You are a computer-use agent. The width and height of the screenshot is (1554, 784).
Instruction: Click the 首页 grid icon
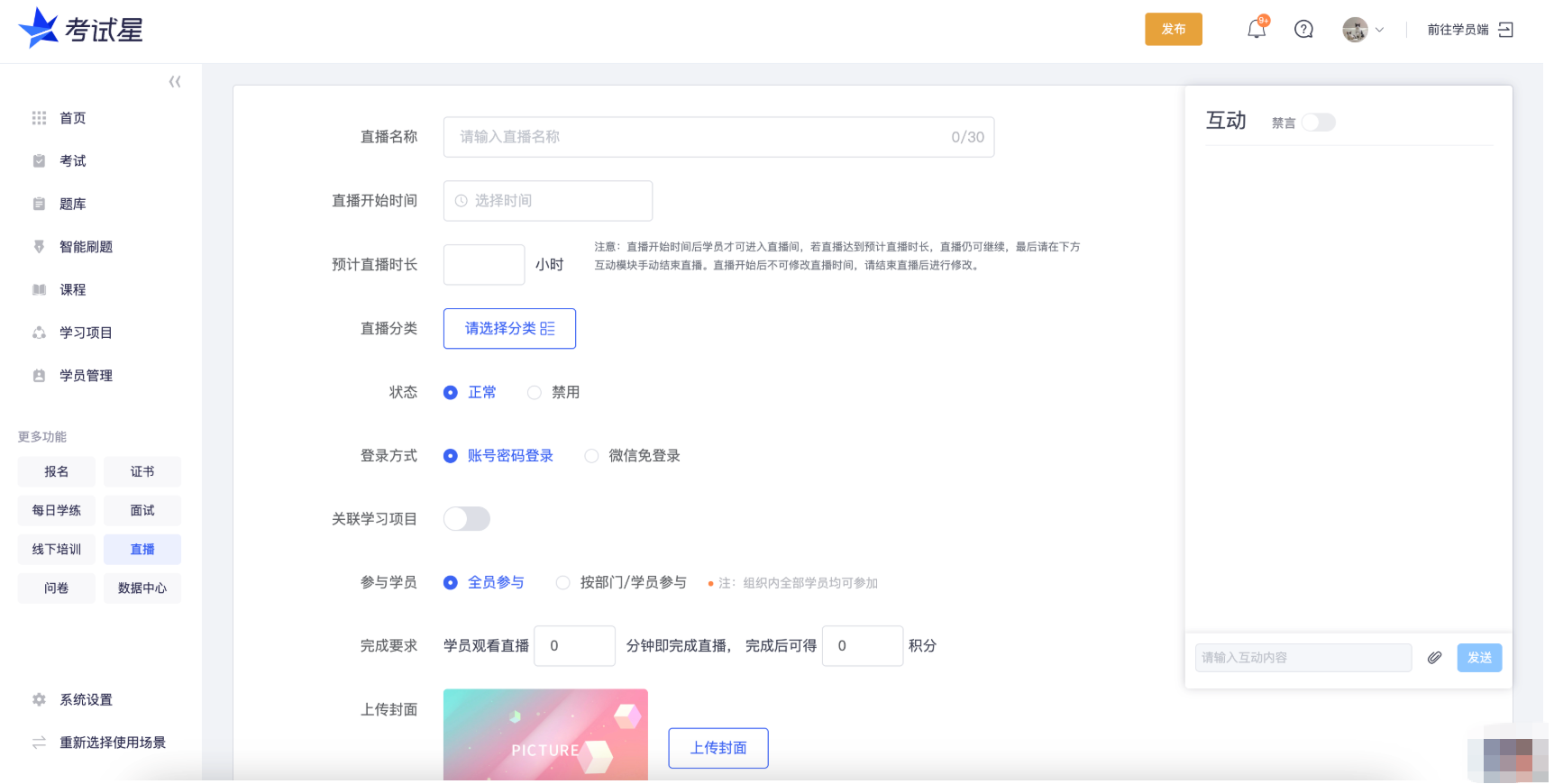39,118
